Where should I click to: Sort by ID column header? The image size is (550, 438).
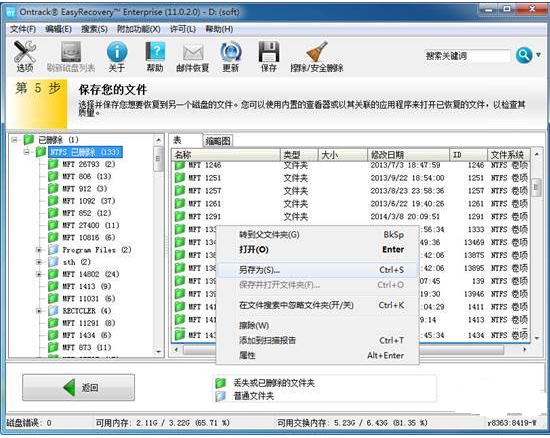pyautogui.click(x=468, y=155)
